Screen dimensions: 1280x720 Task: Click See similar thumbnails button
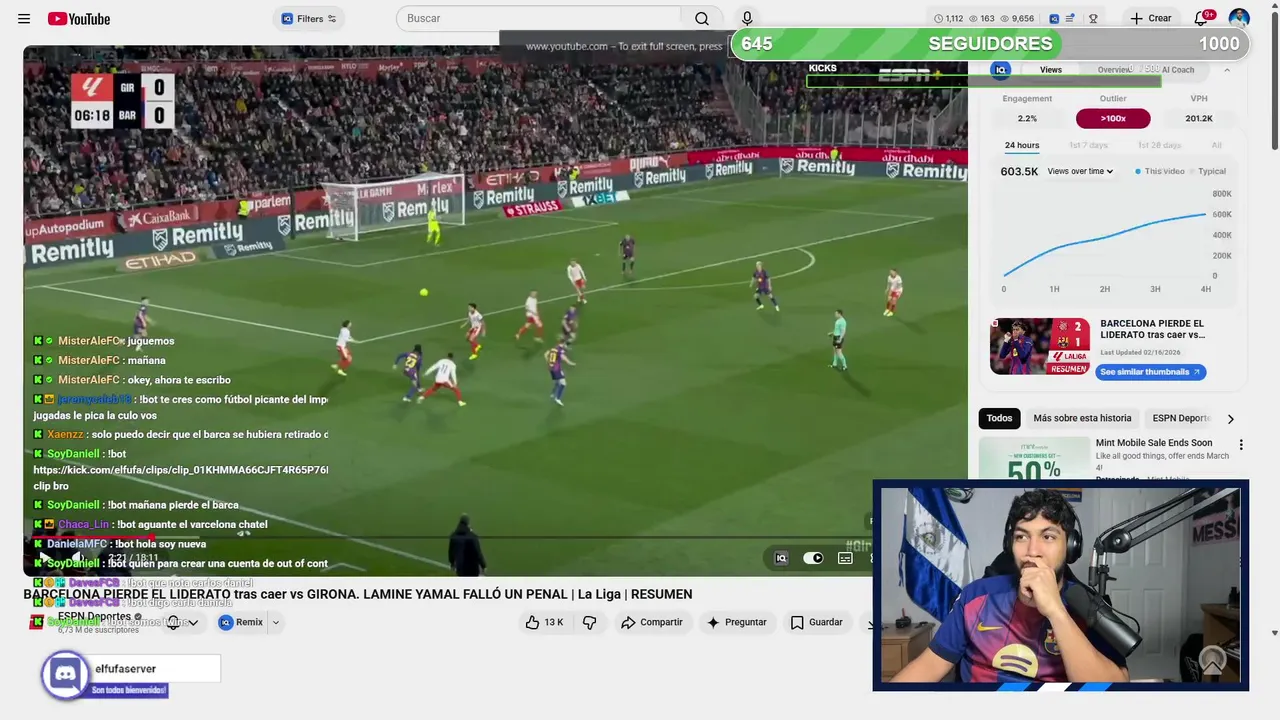point(1151,372)
